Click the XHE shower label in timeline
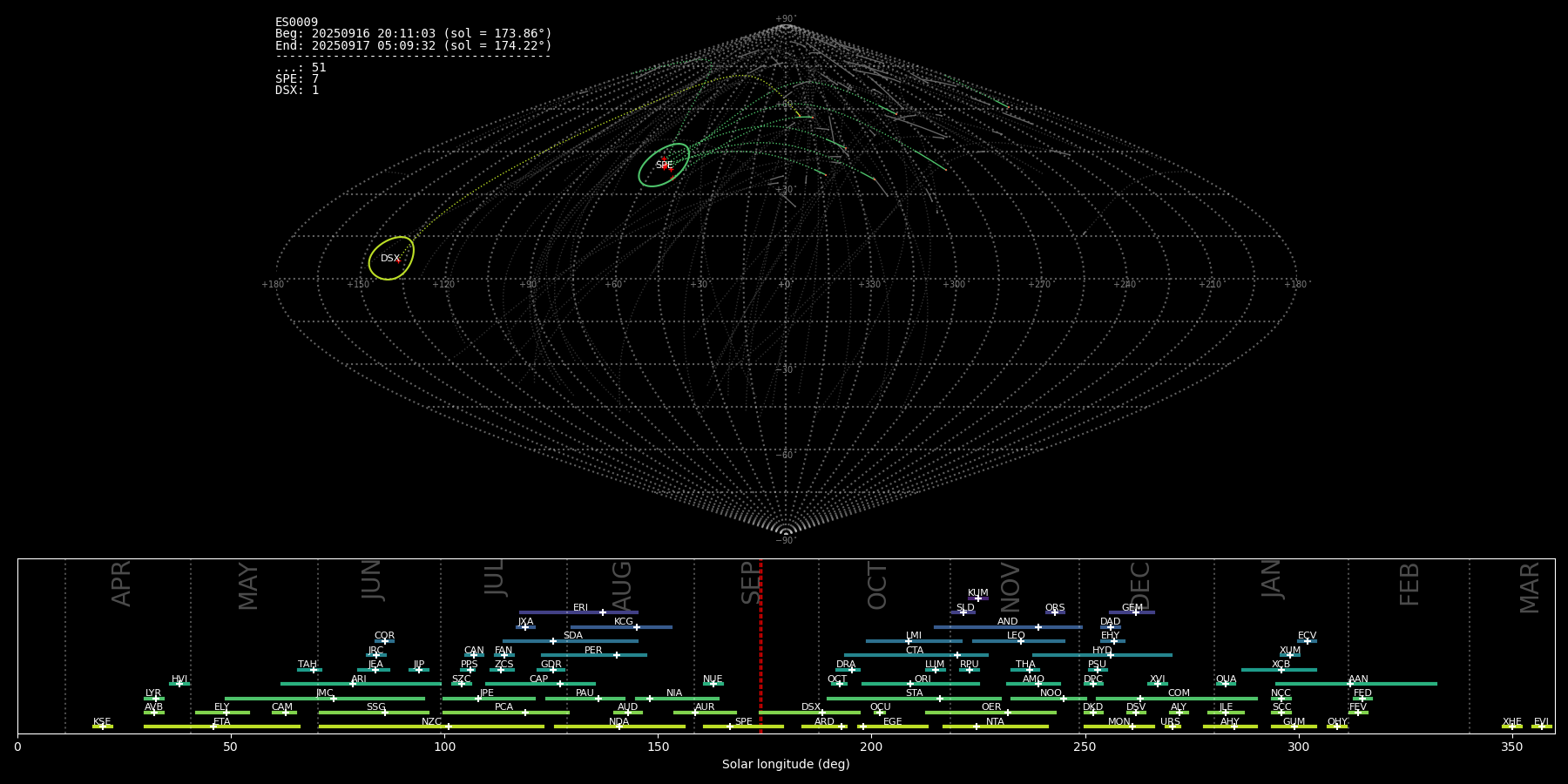1568x784 pixels. click(x=1511, y=722)
